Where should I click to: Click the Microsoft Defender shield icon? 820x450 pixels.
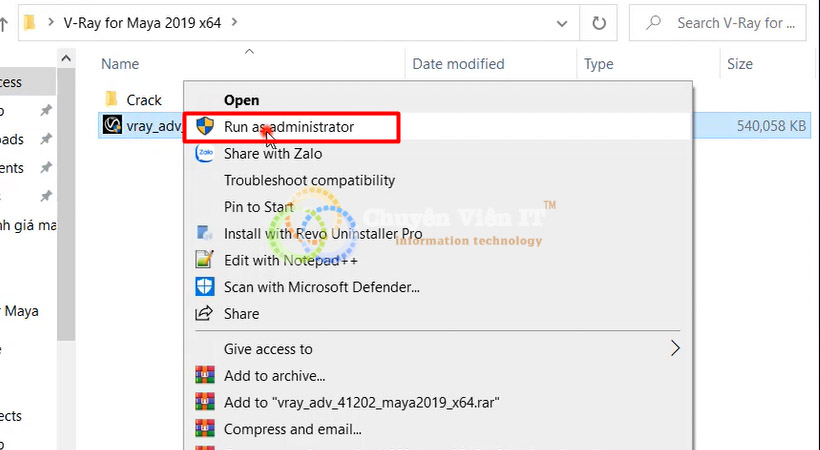[204, 287]
